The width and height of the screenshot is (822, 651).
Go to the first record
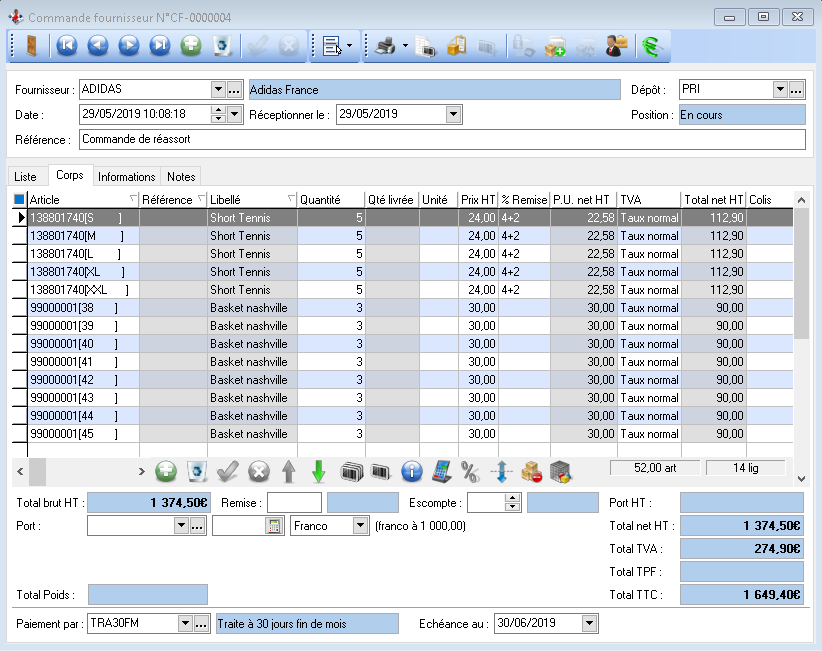click(x=66, y=45)
